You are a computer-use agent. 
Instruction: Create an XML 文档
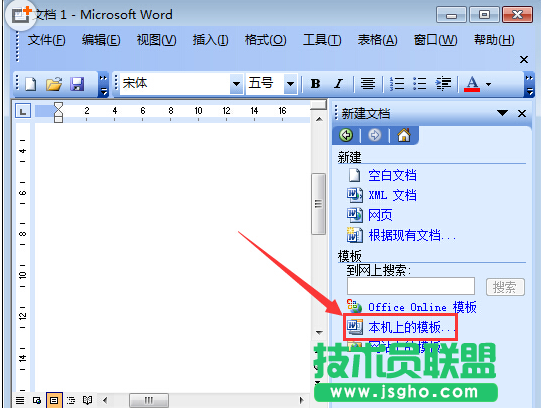click(392, 195)
